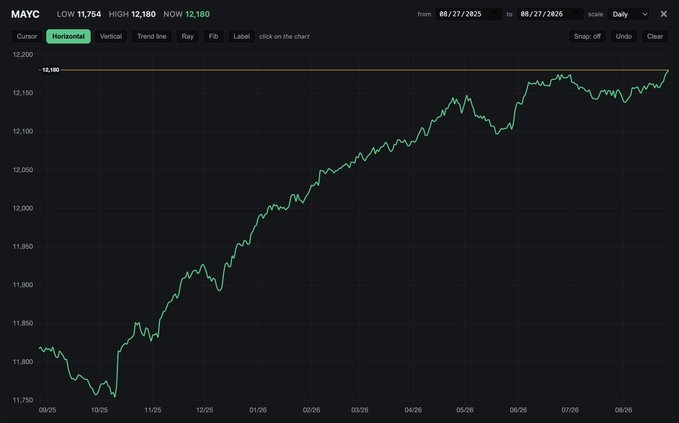This screenshot has width=679, height=423.
Task: Click the 12,050 y-axis label
Action: click(x=23, y=170)
